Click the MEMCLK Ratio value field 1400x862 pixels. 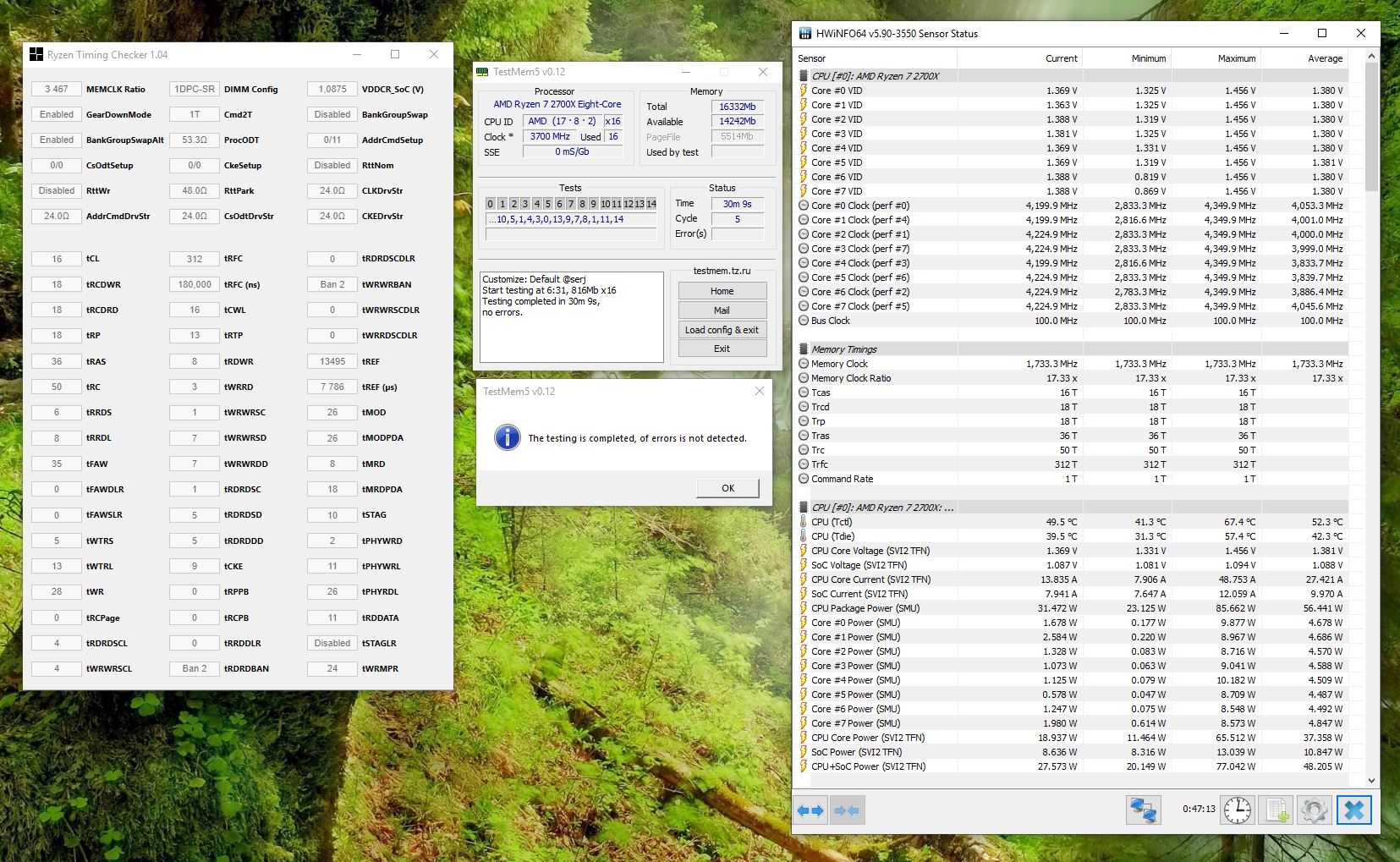coord(57,89)
